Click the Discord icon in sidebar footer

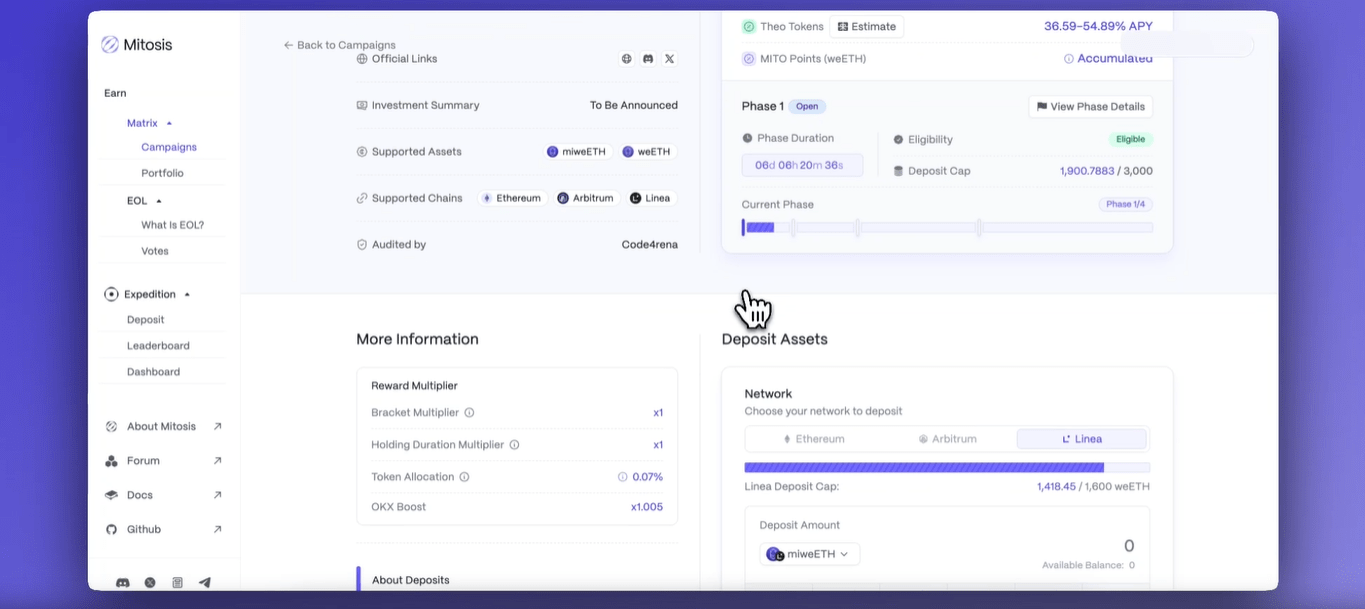pos(122,582)
